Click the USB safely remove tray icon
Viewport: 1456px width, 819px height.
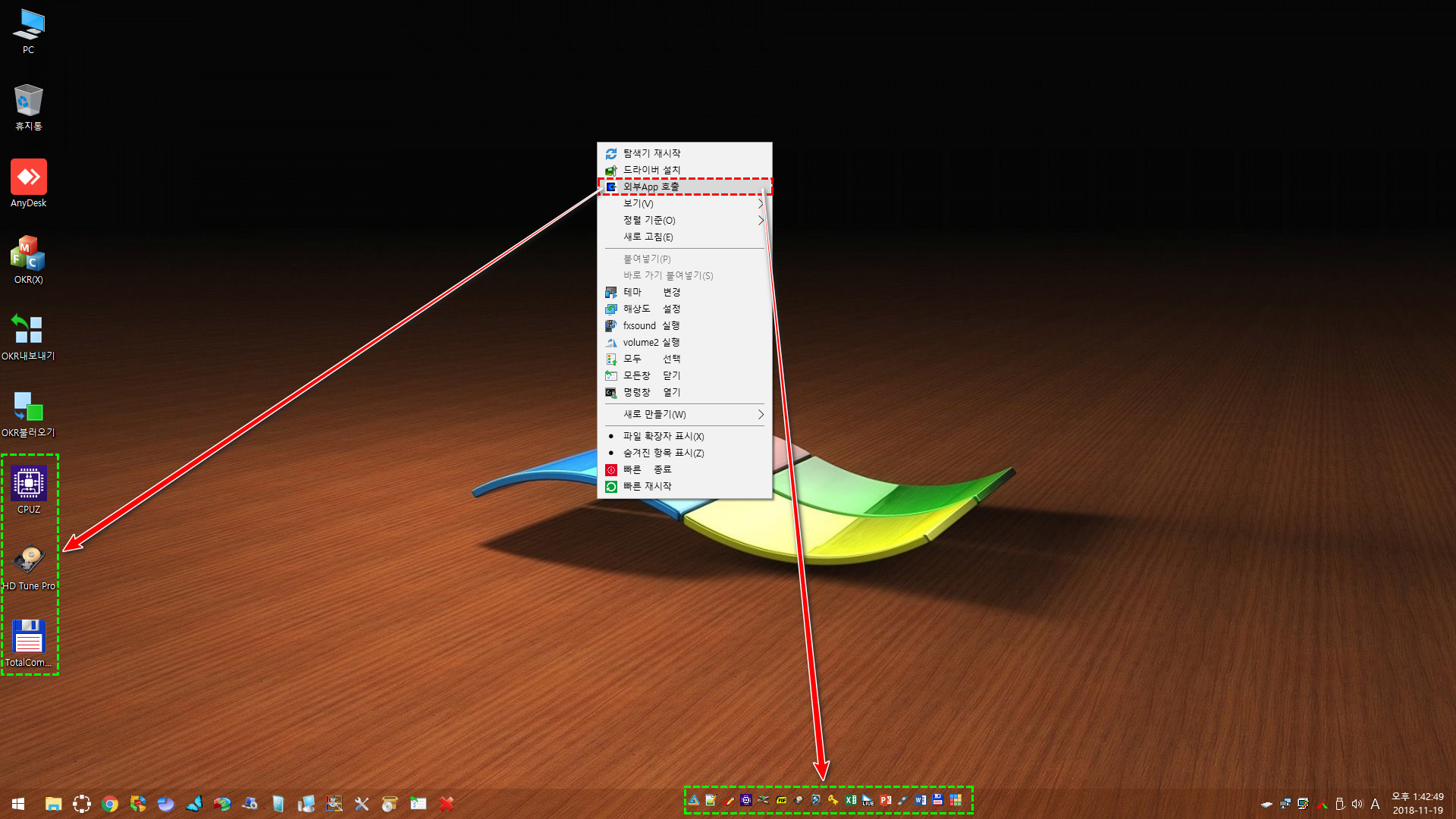pos(1340,804)
